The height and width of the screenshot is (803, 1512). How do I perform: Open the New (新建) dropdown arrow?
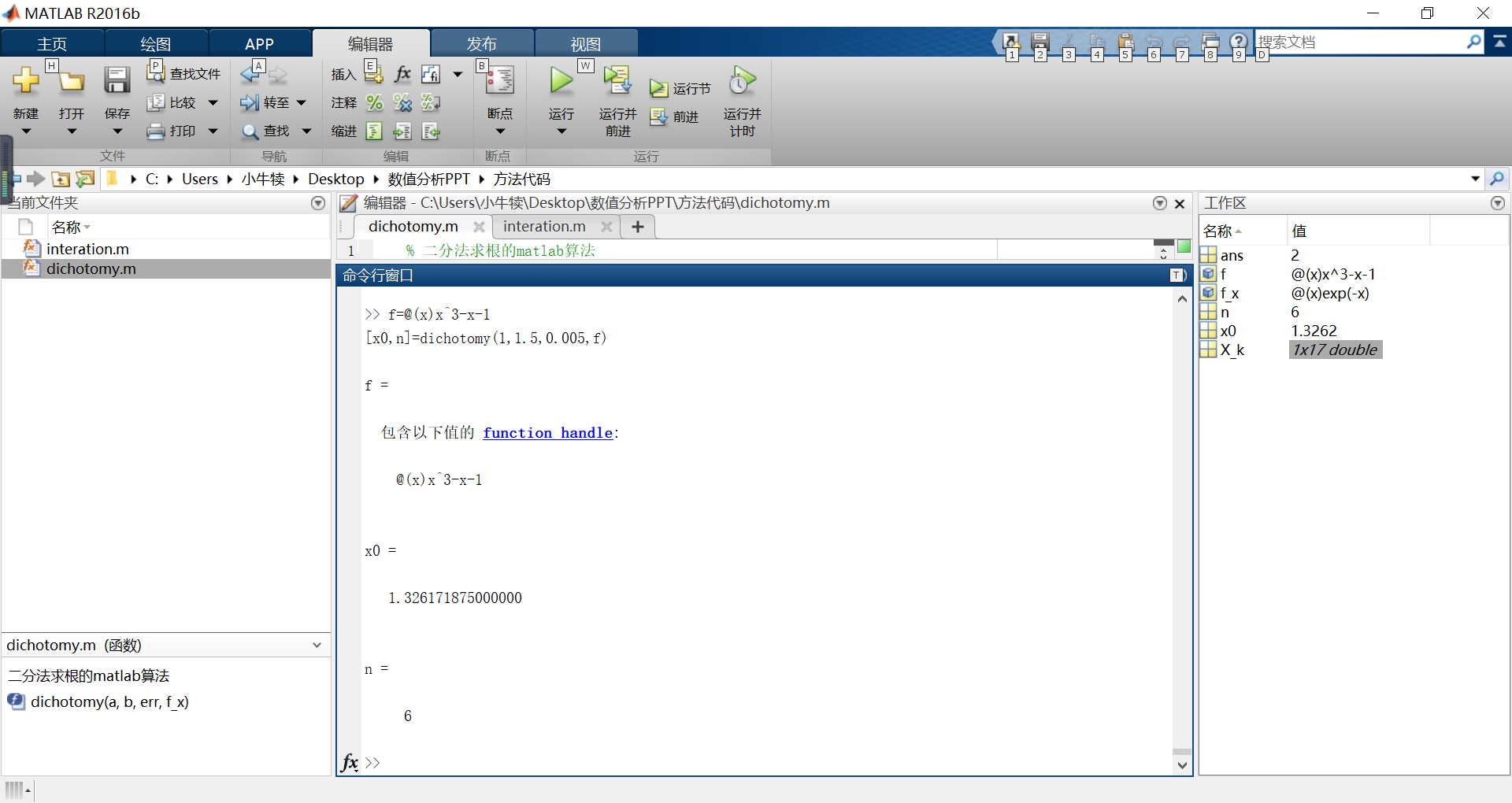[26, 131]
